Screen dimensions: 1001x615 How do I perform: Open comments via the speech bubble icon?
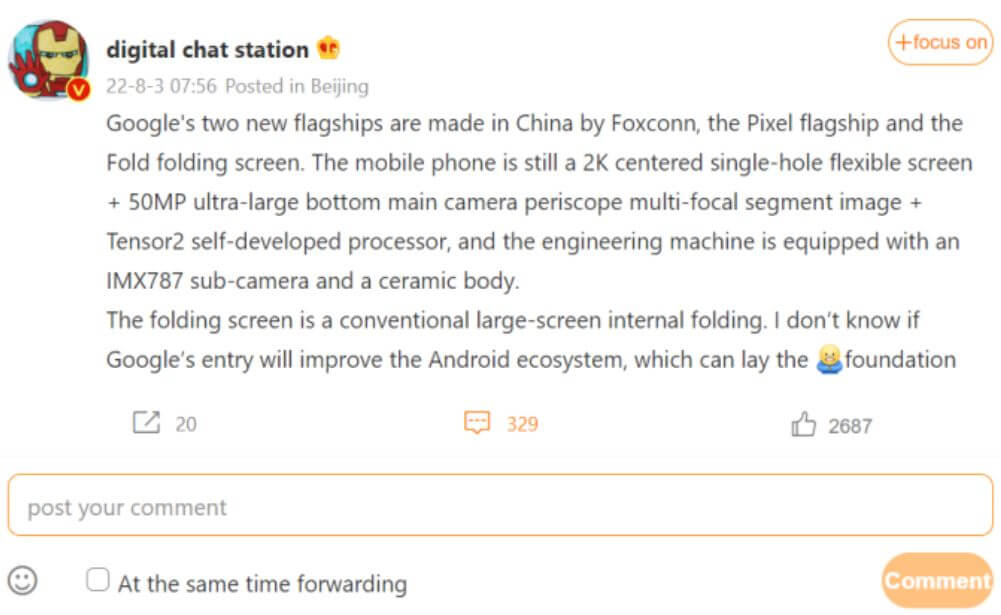pos(478,423)
